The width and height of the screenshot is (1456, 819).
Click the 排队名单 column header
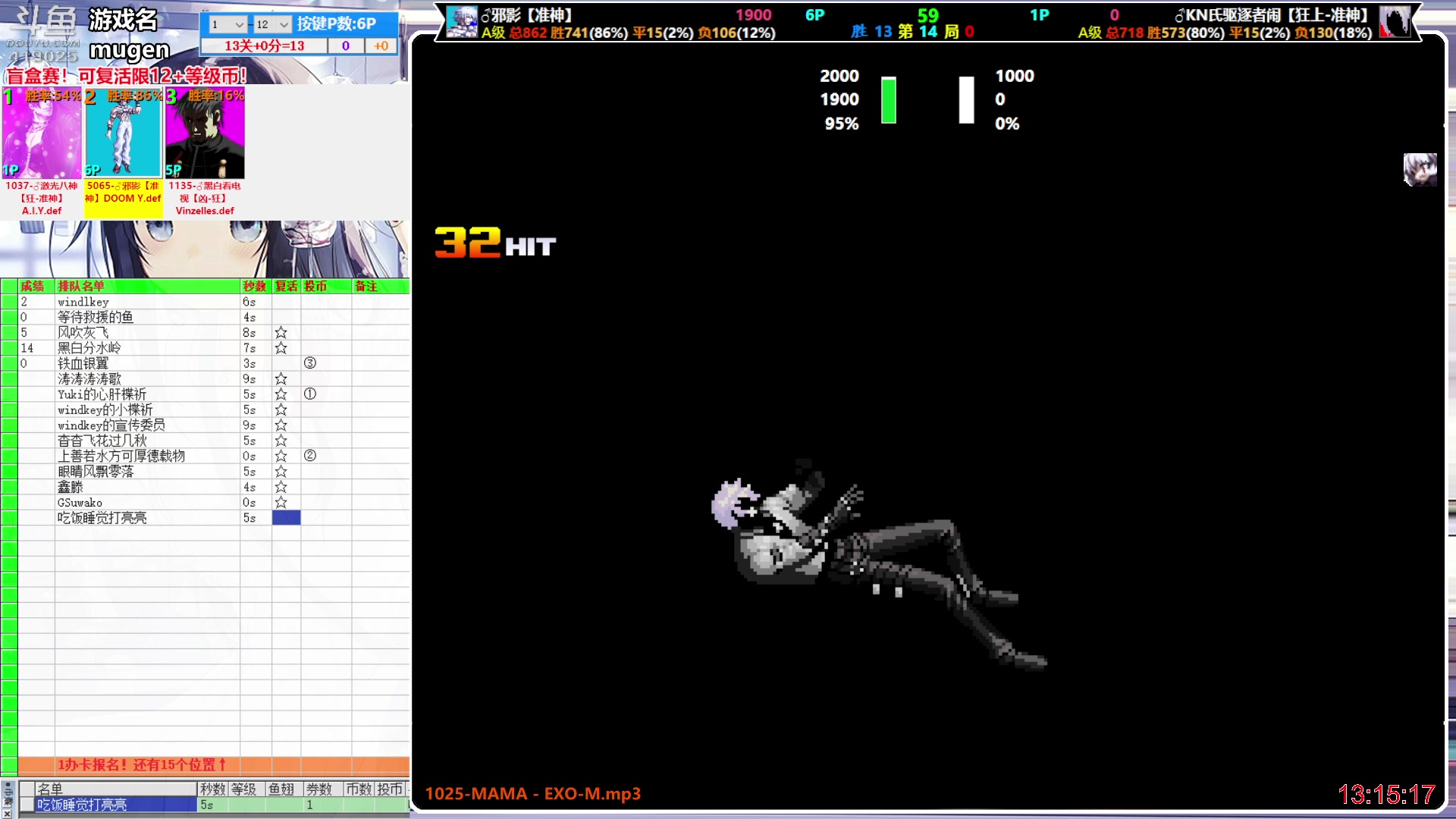coord(147,286)
